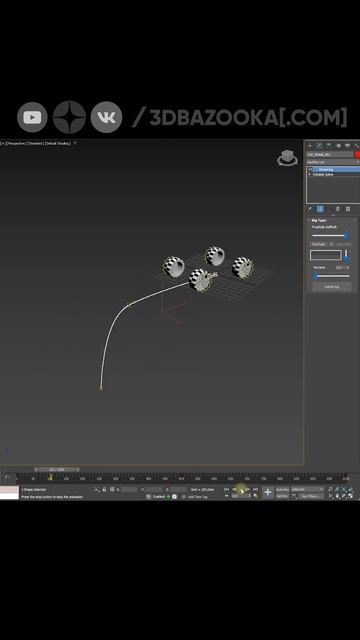Click the red object color swatch
The height and width of the screenshot is (640, 360).
pos(357,155)
